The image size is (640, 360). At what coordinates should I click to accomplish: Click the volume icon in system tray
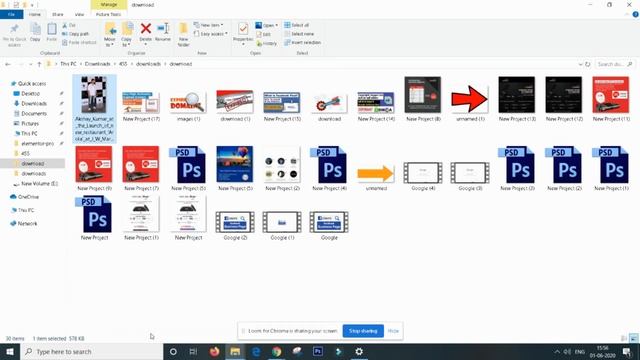[x=568, y=351]
